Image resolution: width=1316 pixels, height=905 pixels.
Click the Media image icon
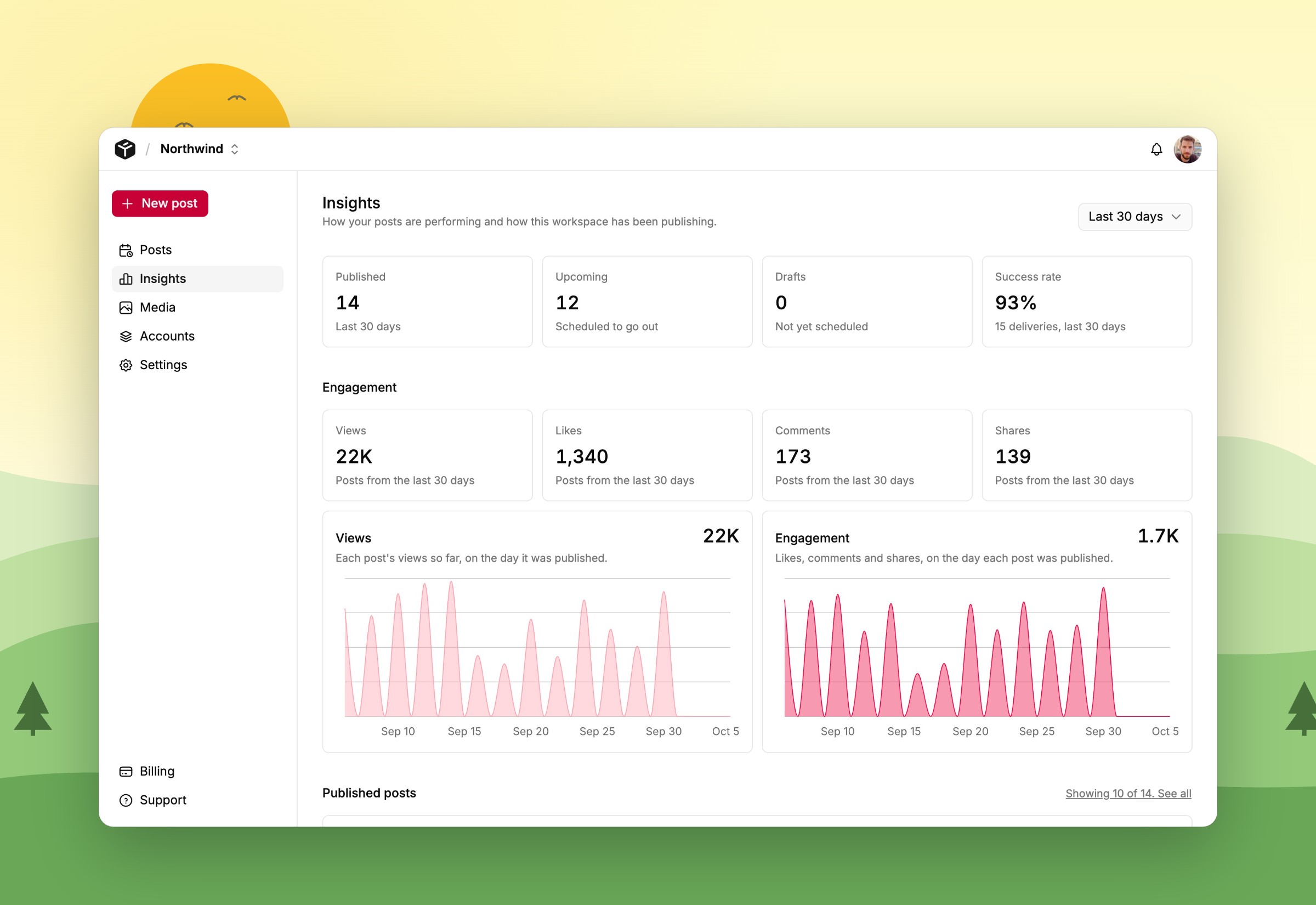tap(126, 307)
